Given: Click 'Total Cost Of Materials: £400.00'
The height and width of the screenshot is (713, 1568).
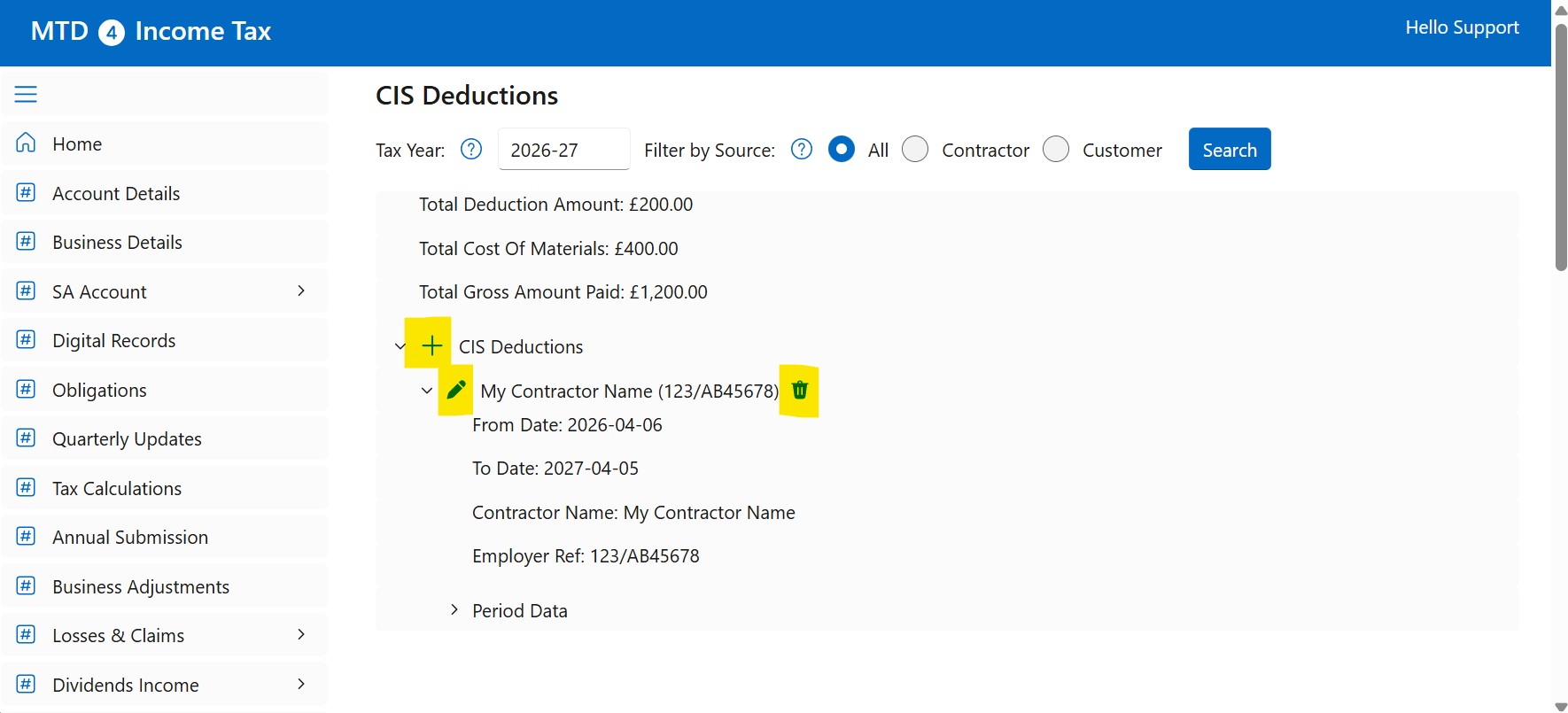Looking at the screenshot, I should pos(548,249).
